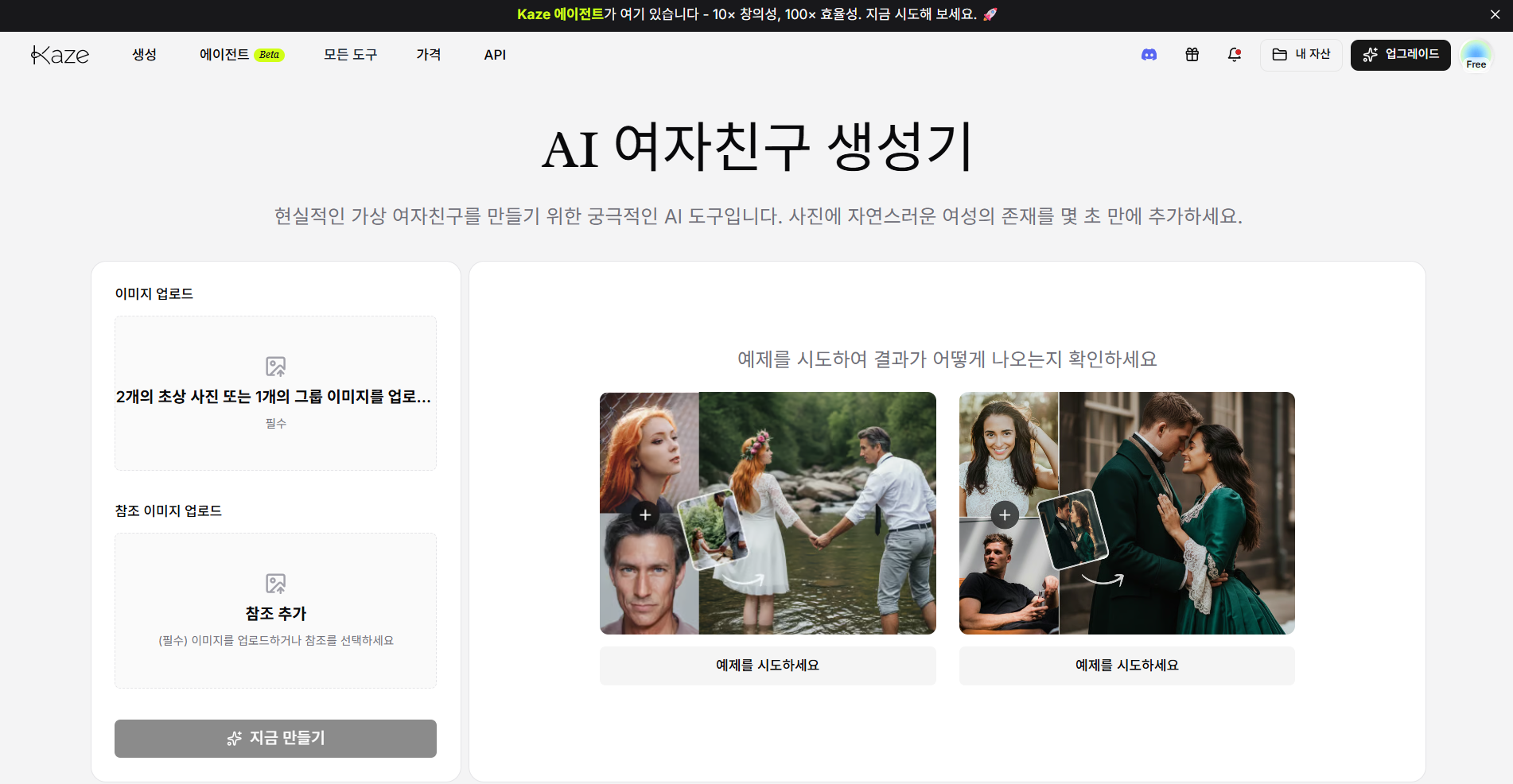Open the Free user avatar menu
This screenshot has width=1513, height=784.
1476,55
